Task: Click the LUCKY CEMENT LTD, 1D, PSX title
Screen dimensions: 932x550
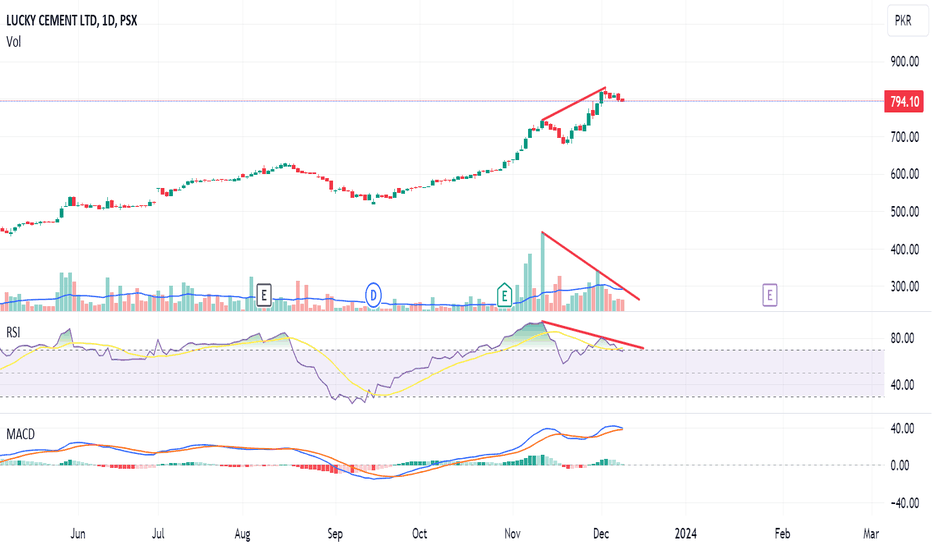Action: (x=71, y=20)
